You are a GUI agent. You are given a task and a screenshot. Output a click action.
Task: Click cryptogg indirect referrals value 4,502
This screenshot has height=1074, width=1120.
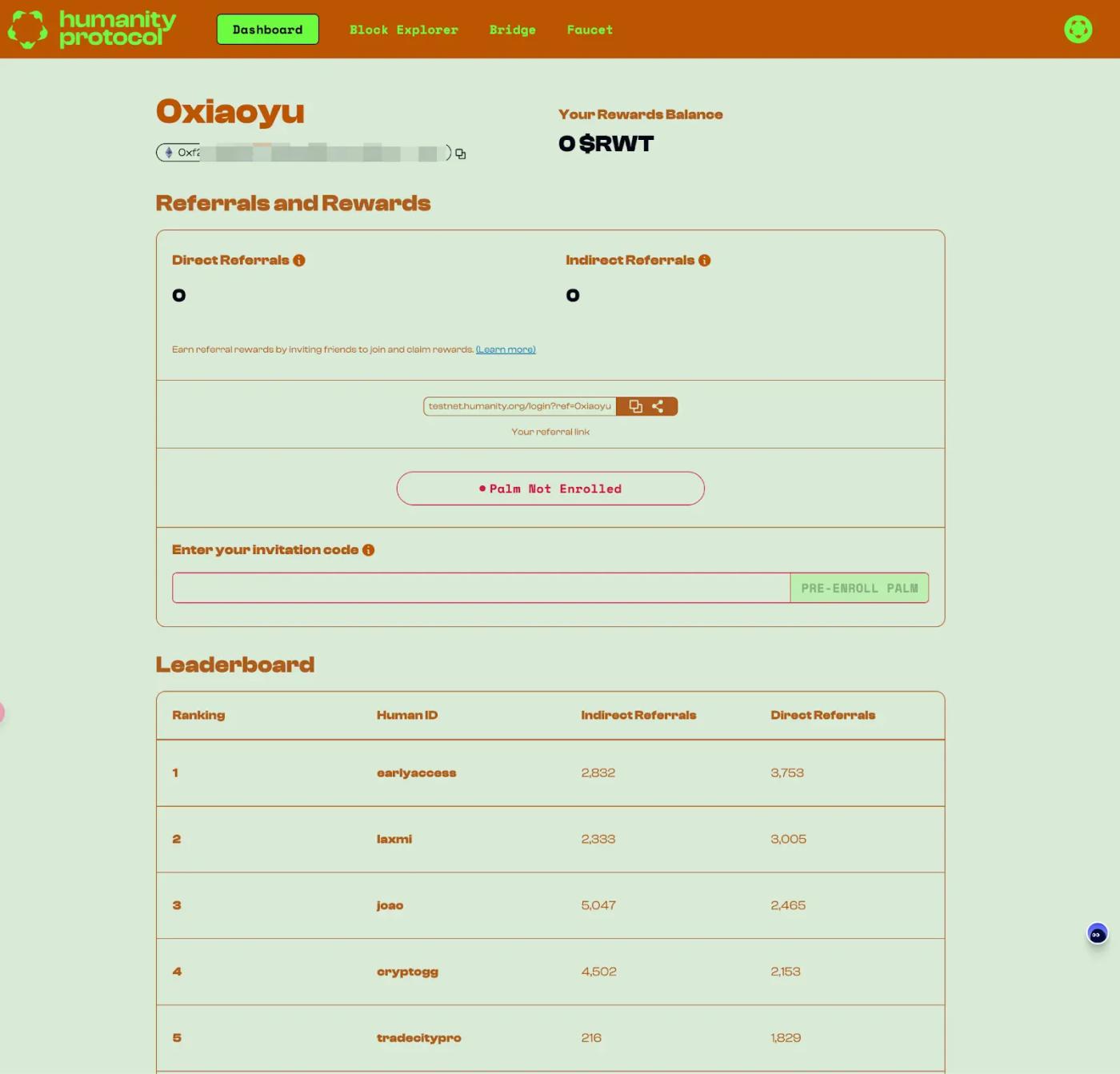(x=599, y=972)
